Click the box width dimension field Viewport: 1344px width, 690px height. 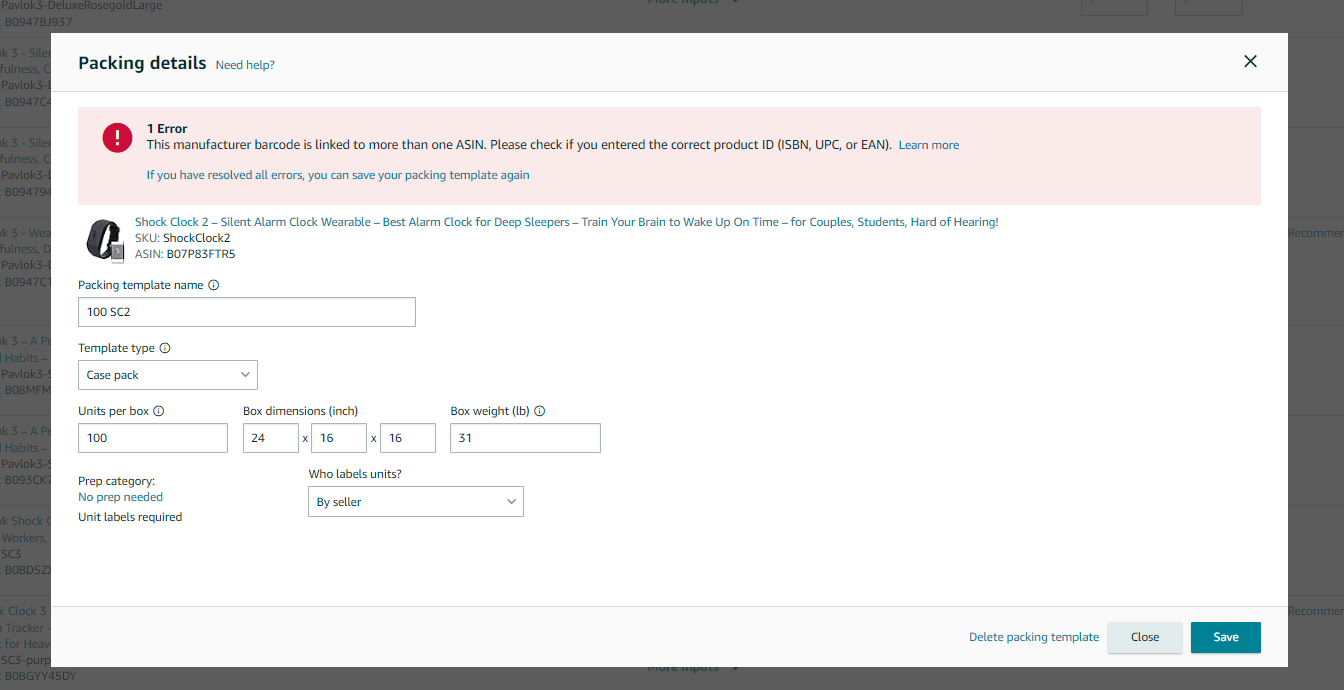point(339,438)
